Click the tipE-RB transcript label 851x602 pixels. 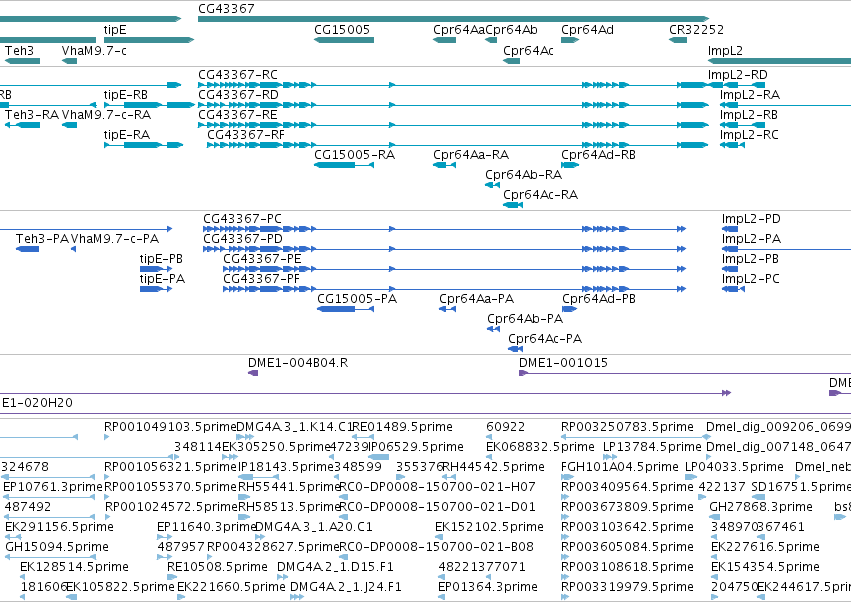click(126, 94)
